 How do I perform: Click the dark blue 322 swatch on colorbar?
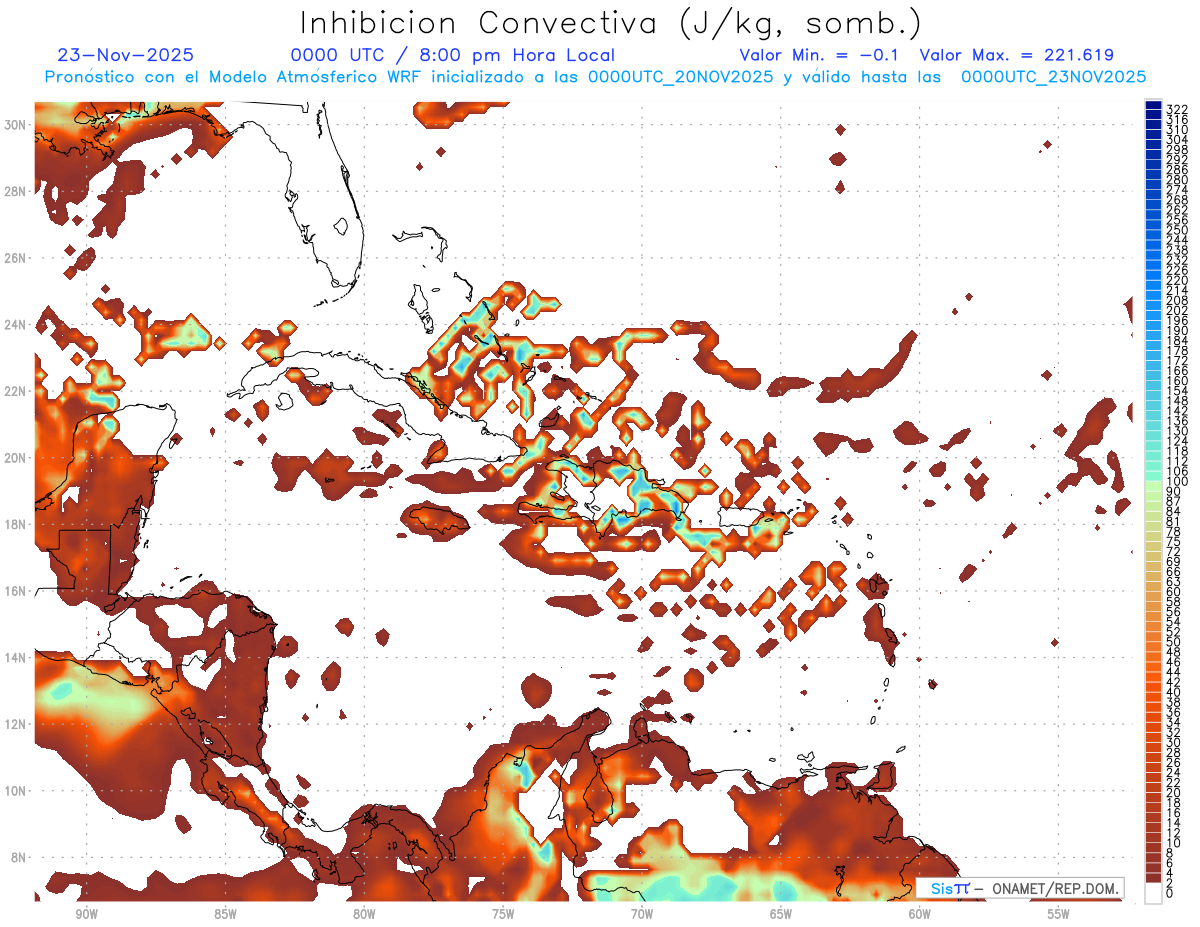(1153, 106)
